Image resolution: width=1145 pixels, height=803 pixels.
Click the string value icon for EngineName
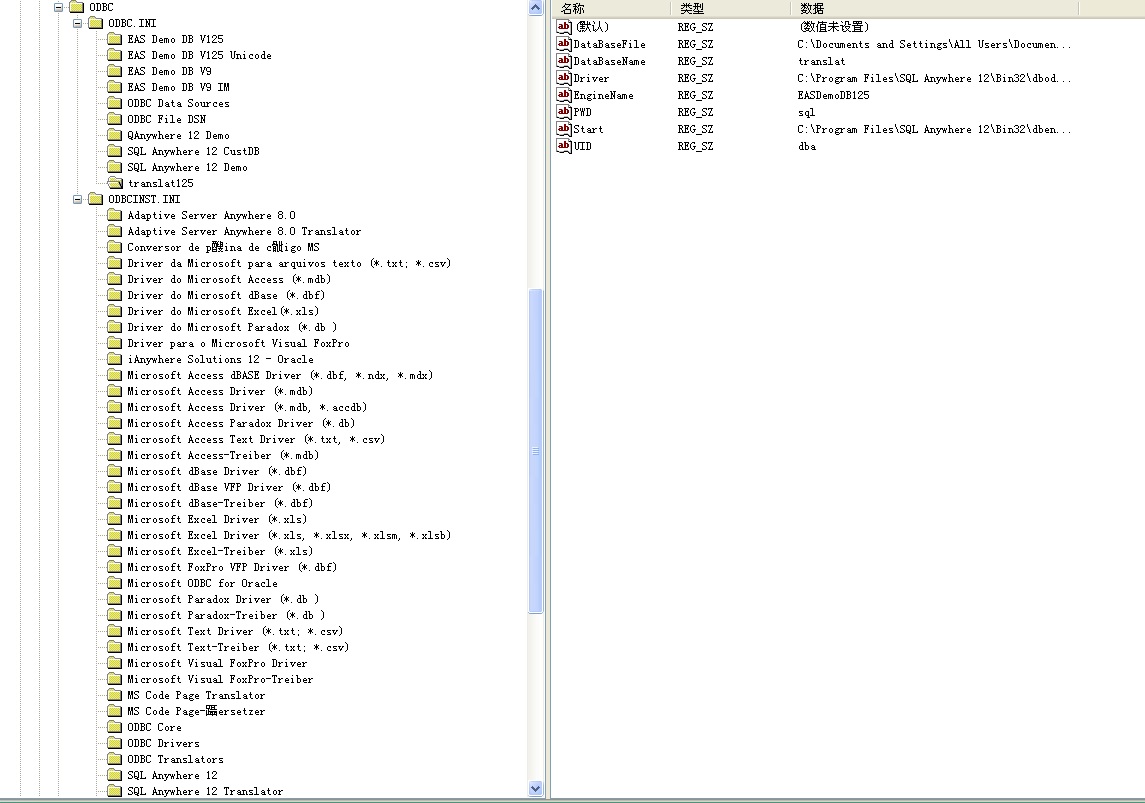pos(564,95)
